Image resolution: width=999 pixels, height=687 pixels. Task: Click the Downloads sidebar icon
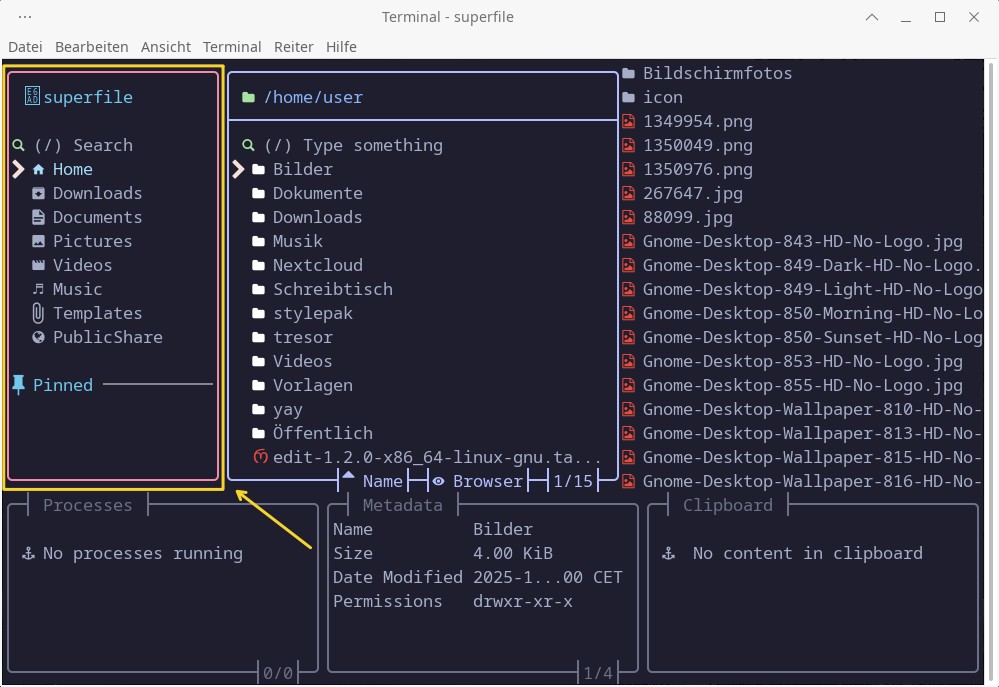[38, 194]
